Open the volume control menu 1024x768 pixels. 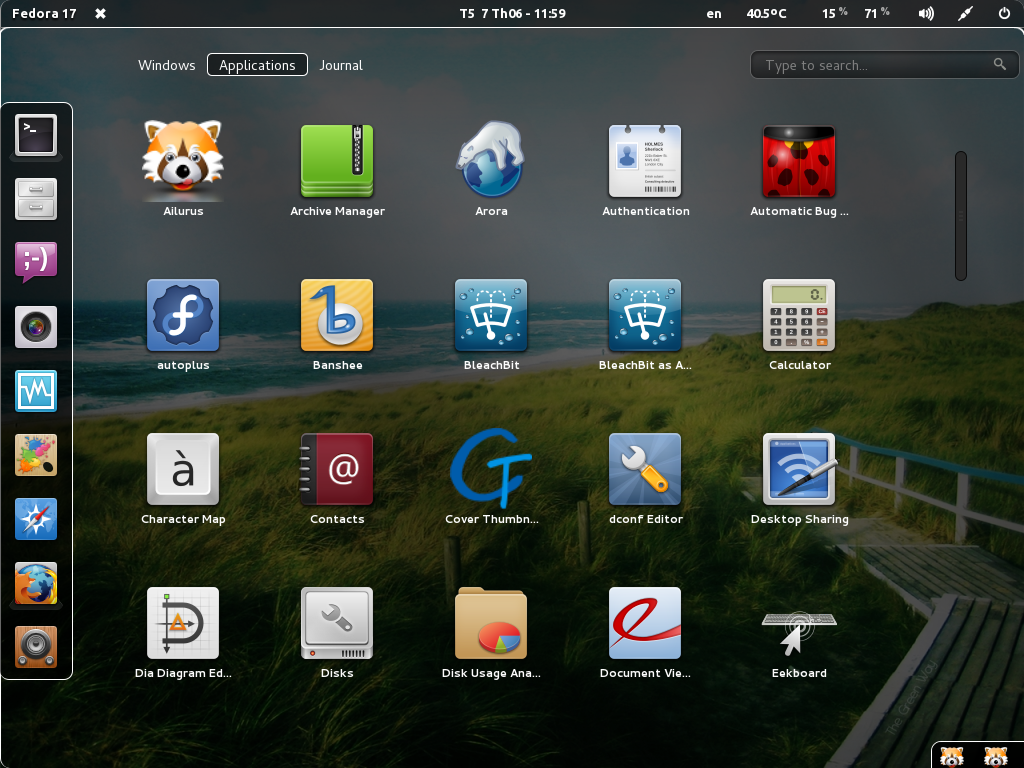click(926, 13)
